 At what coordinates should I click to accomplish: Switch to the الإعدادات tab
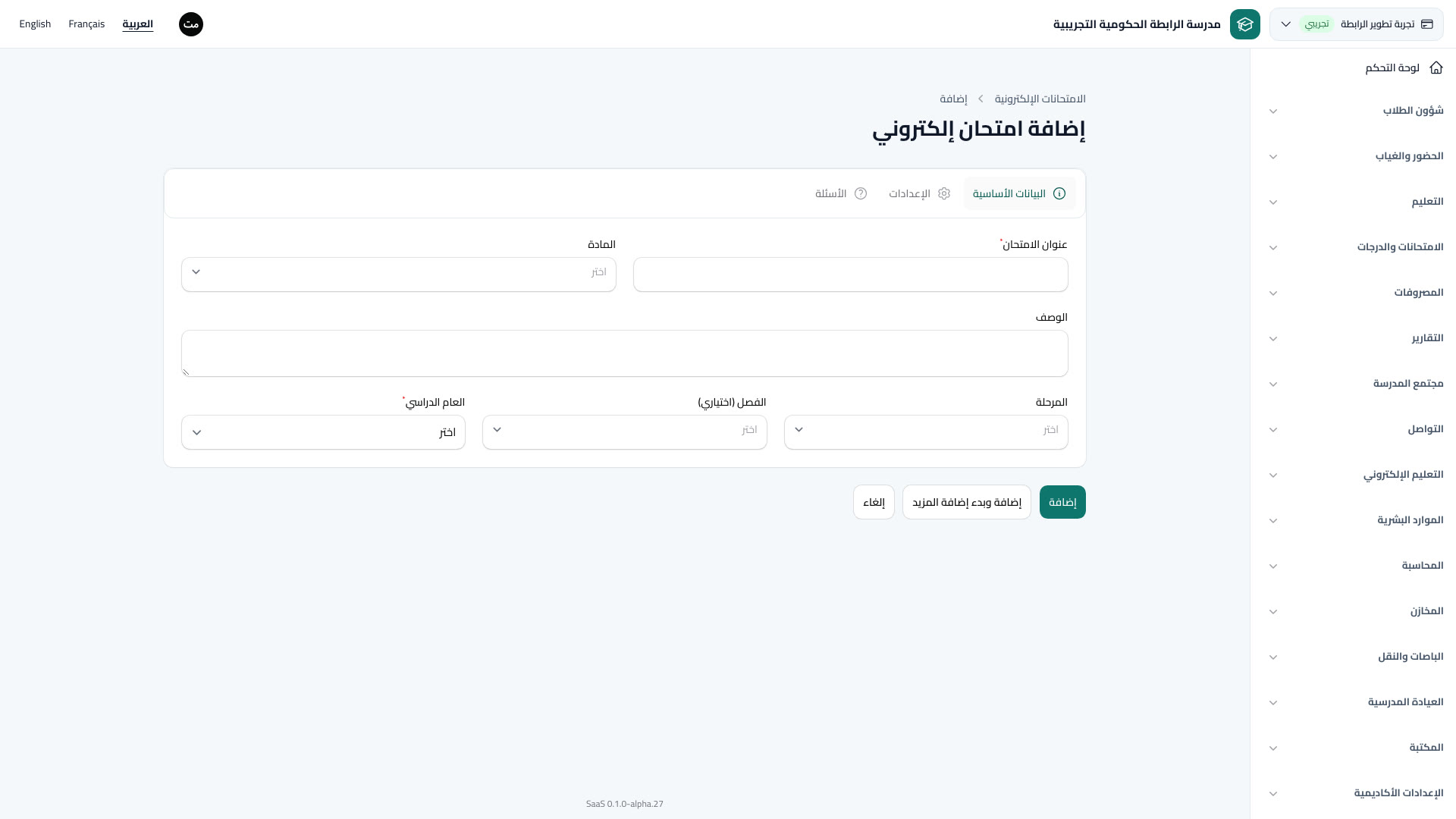click(920, 193)
